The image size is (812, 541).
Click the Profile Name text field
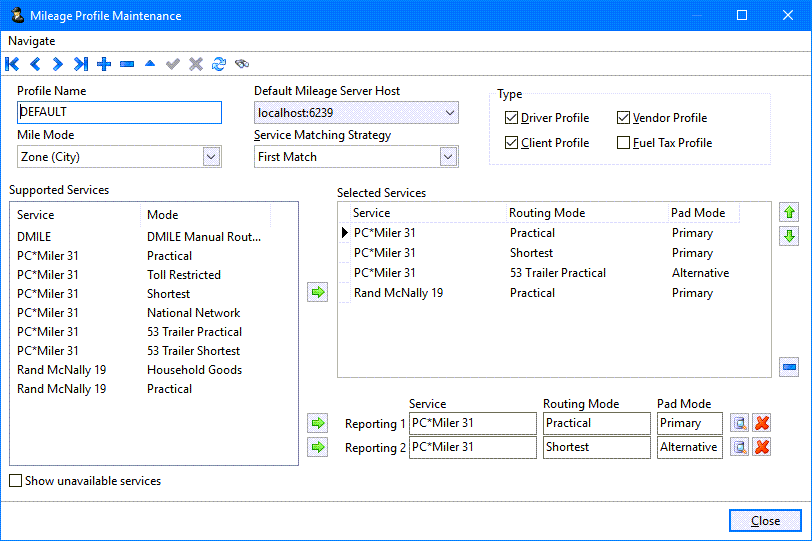click(119, 112)
